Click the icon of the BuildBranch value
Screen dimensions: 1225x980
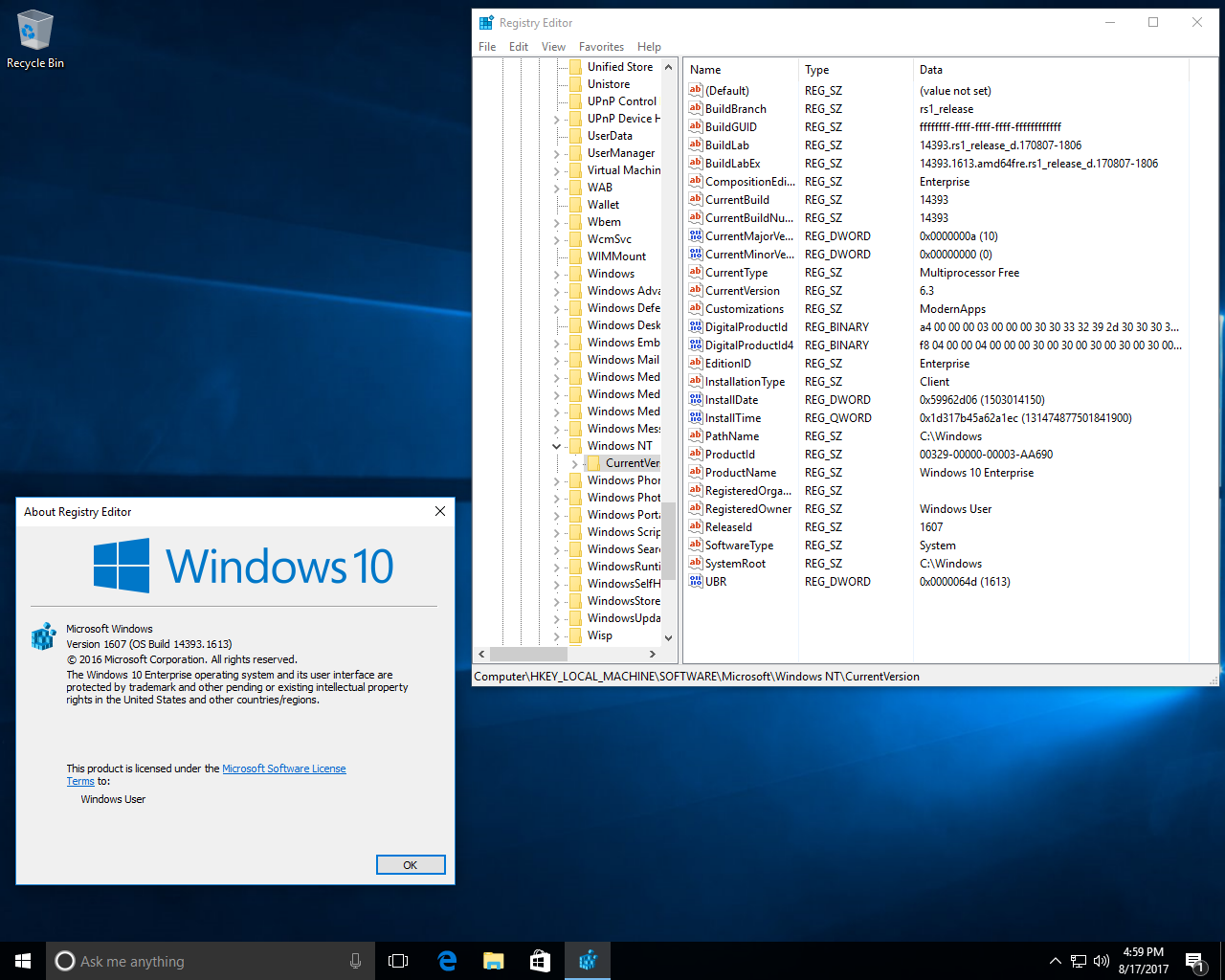[x=696, y=108]
